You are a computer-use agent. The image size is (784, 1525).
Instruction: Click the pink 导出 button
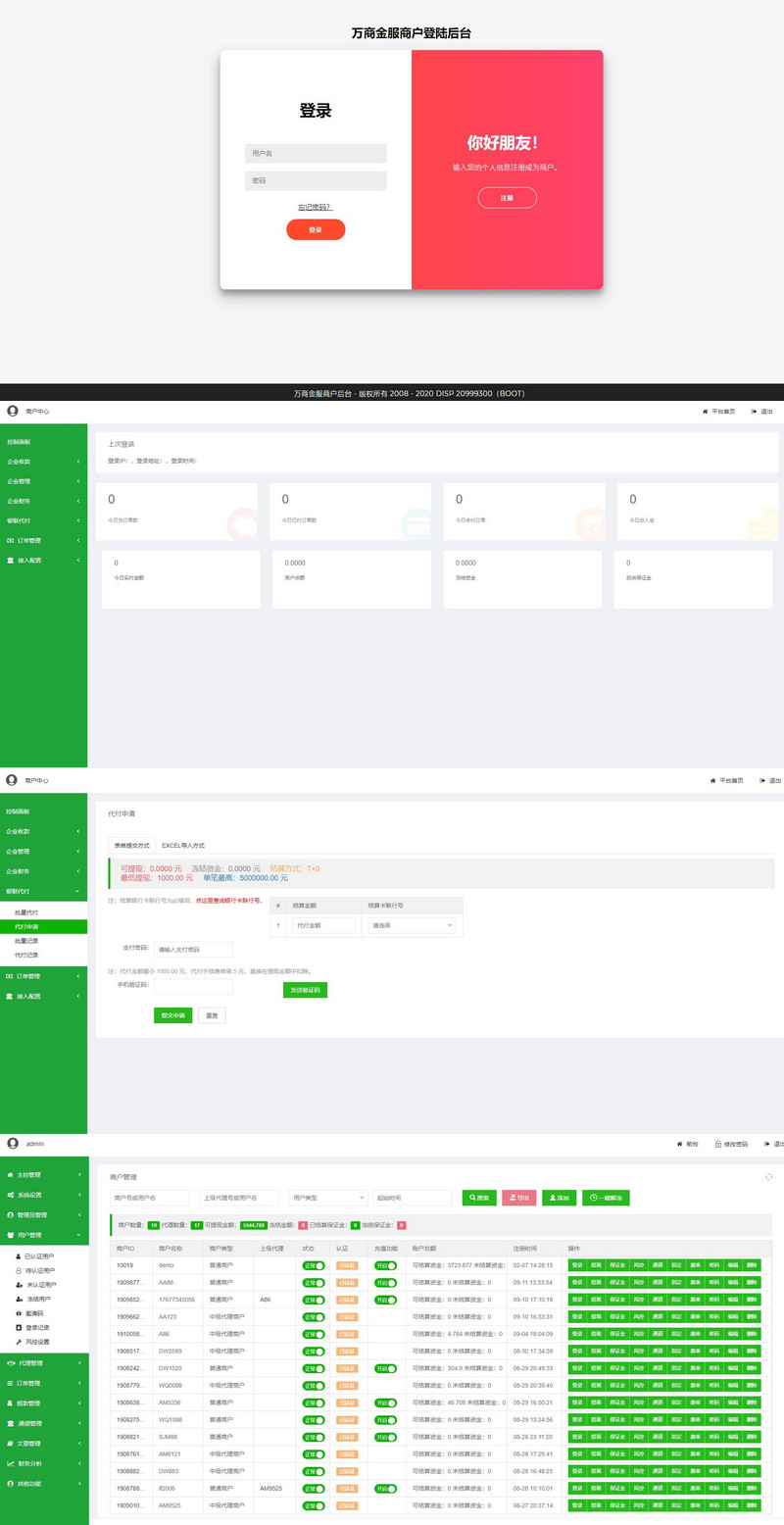(x=519, y=1198)
